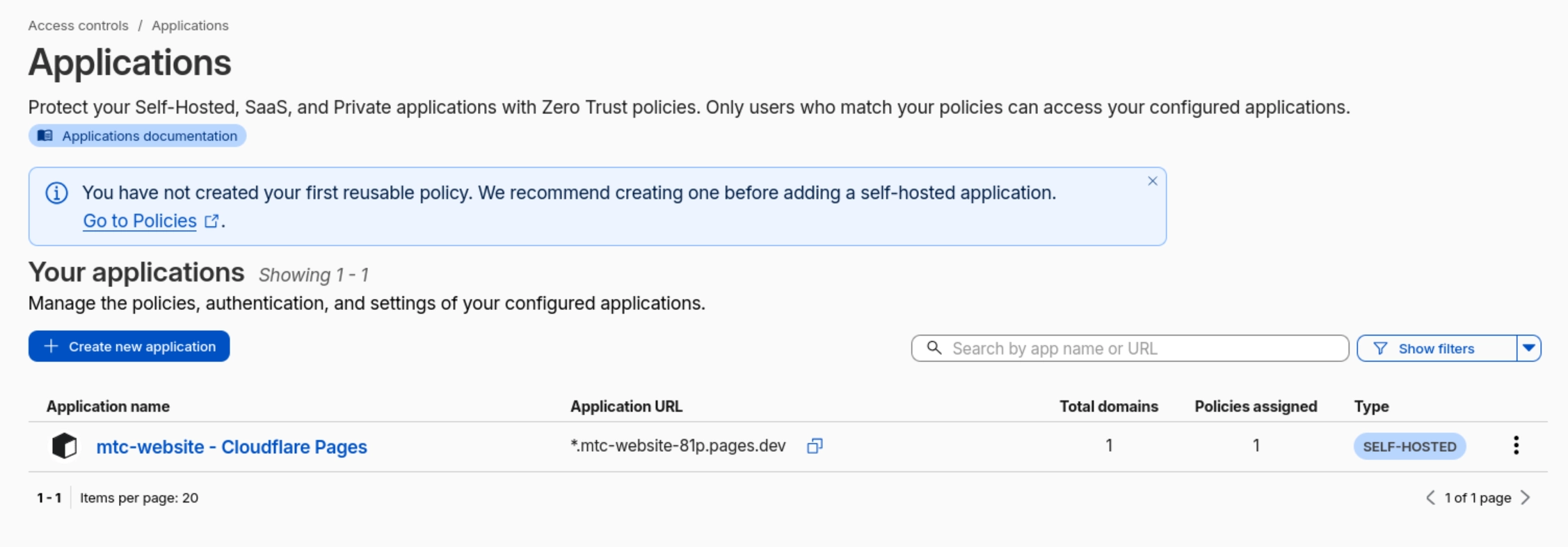Go to the next page arrow
Screen dimensions: 1568x547
(1526, 498)
